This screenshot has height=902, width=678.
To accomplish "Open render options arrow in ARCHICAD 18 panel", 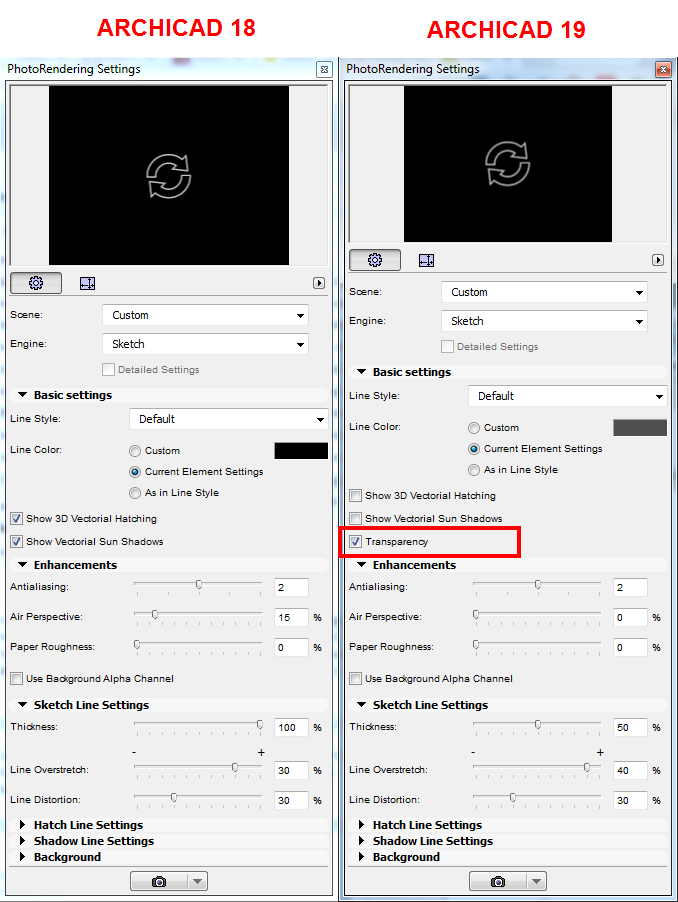I will pyautogui.click(x=197, y=881).
